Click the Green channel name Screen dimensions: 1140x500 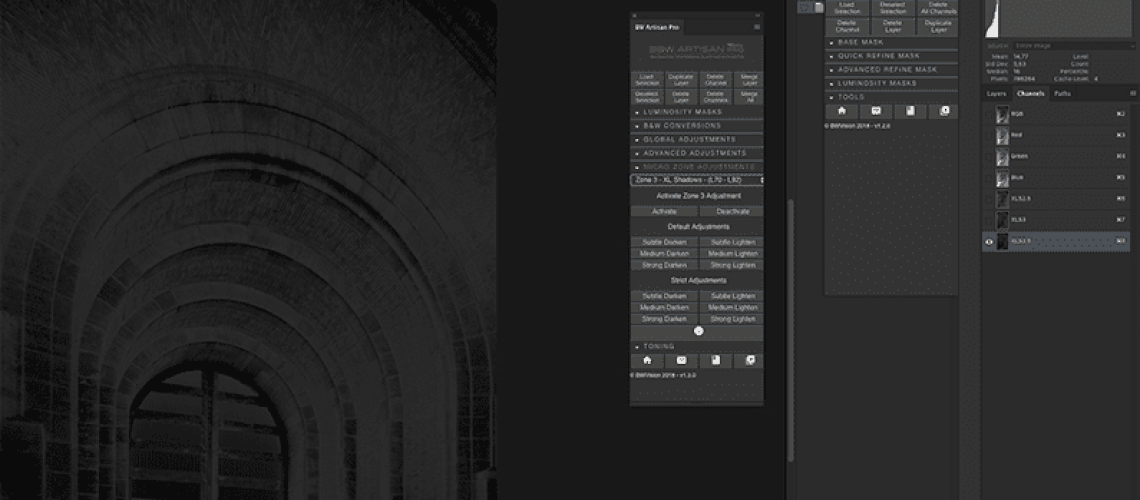point(1019,156)
